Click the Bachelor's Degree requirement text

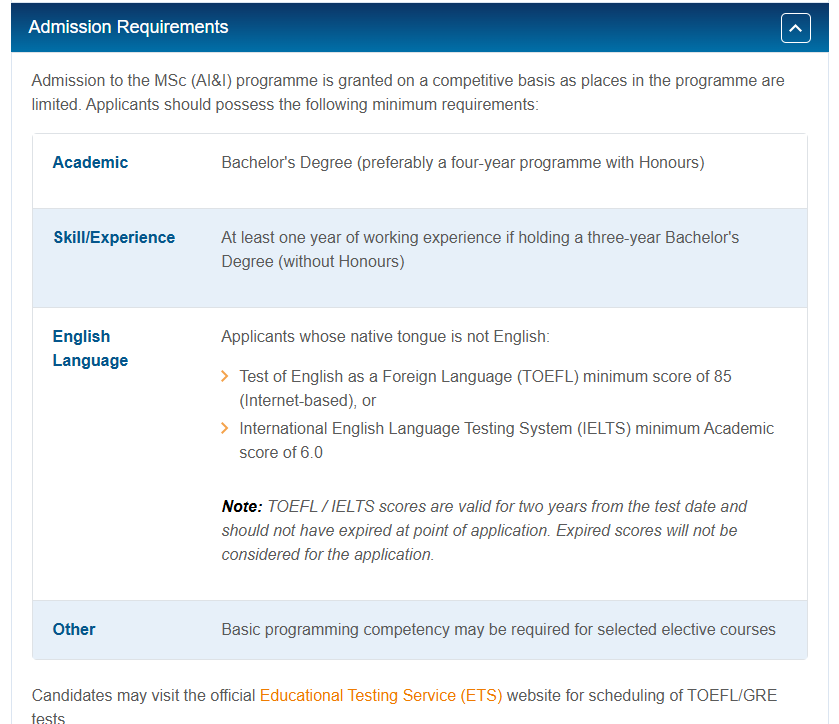click(x=462, y=162)
